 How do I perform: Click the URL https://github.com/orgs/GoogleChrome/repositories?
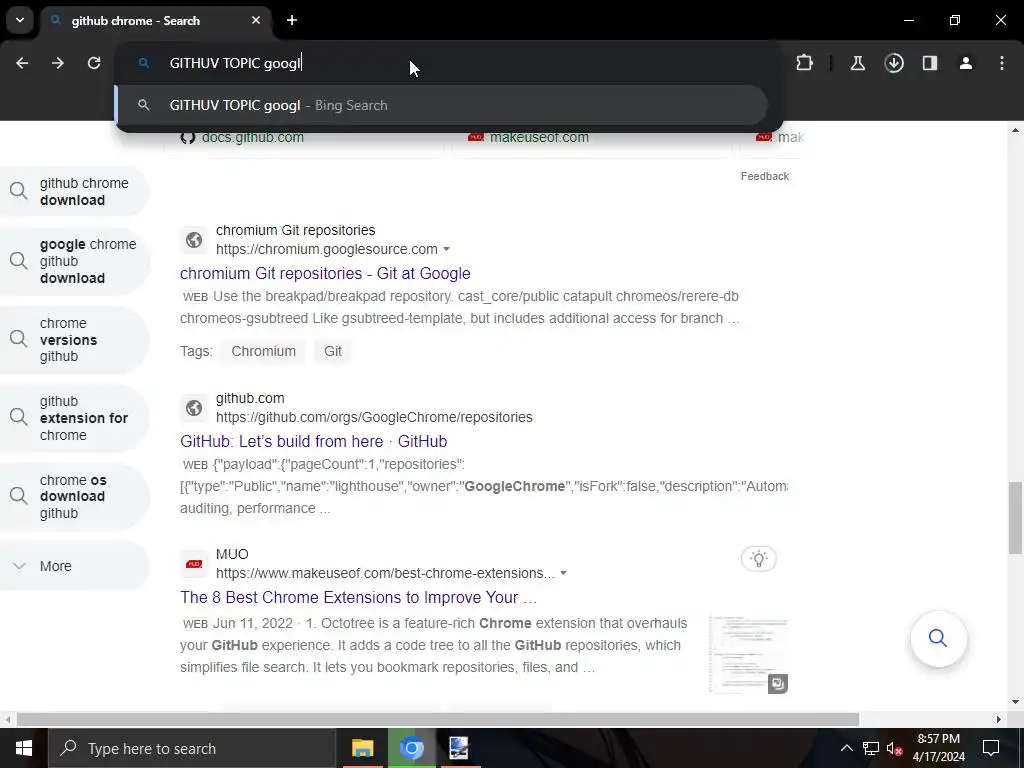[x=374, y=417]
